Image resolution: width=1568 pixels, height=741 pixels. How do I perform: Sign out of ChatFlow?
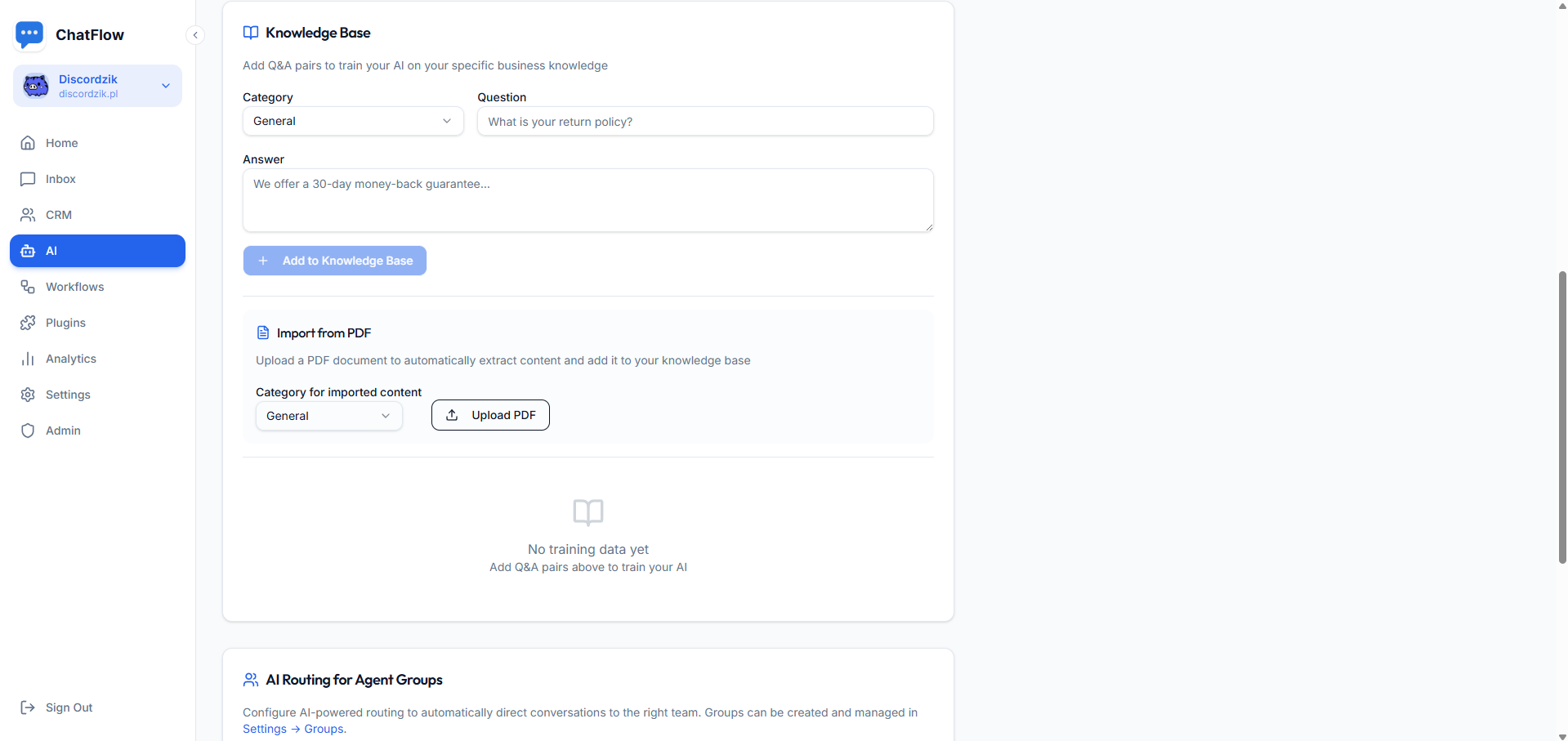(x=69, y=708)
